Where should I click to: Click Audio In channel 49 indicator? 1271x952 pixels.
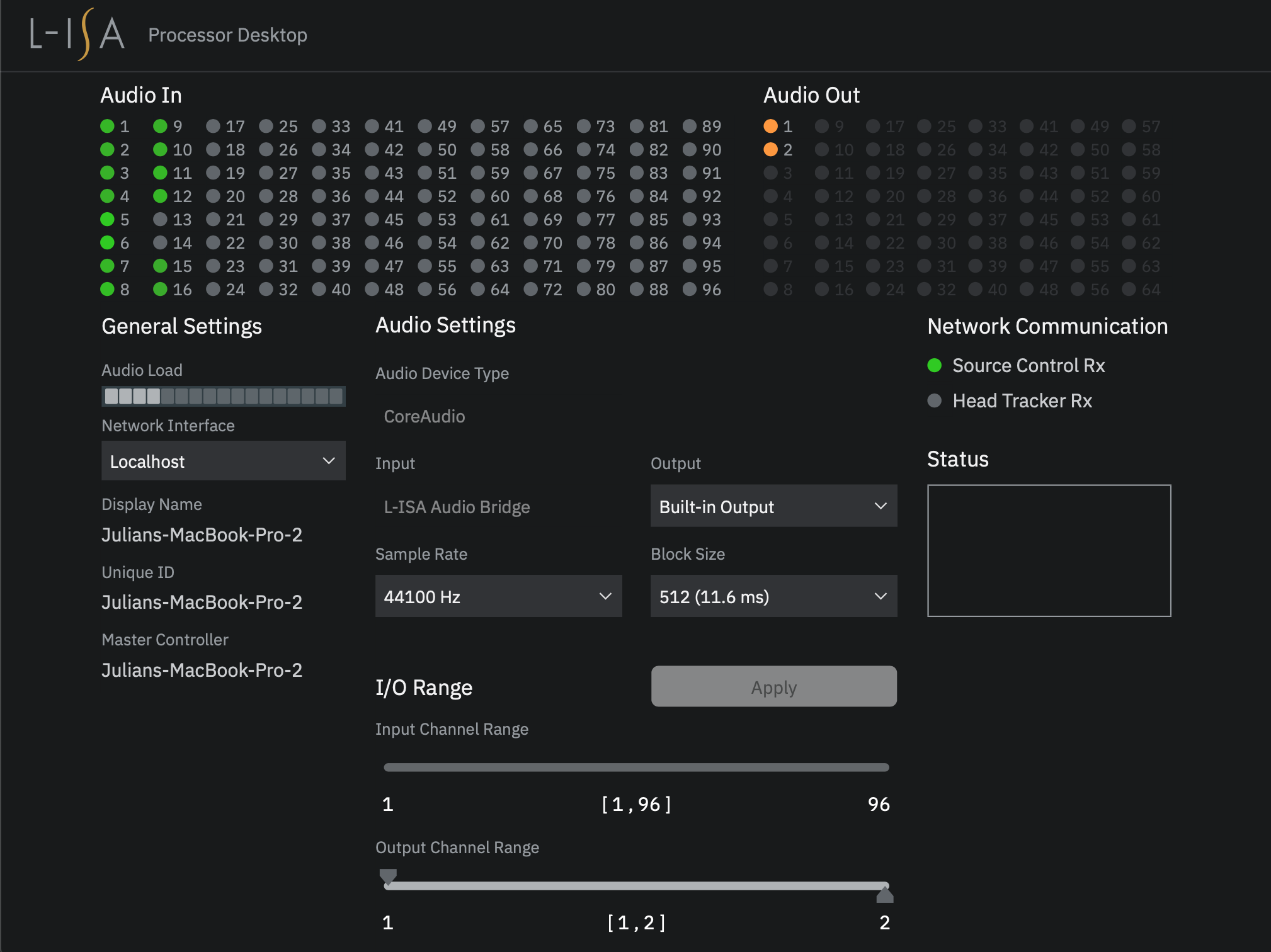[x=425, y=127]
